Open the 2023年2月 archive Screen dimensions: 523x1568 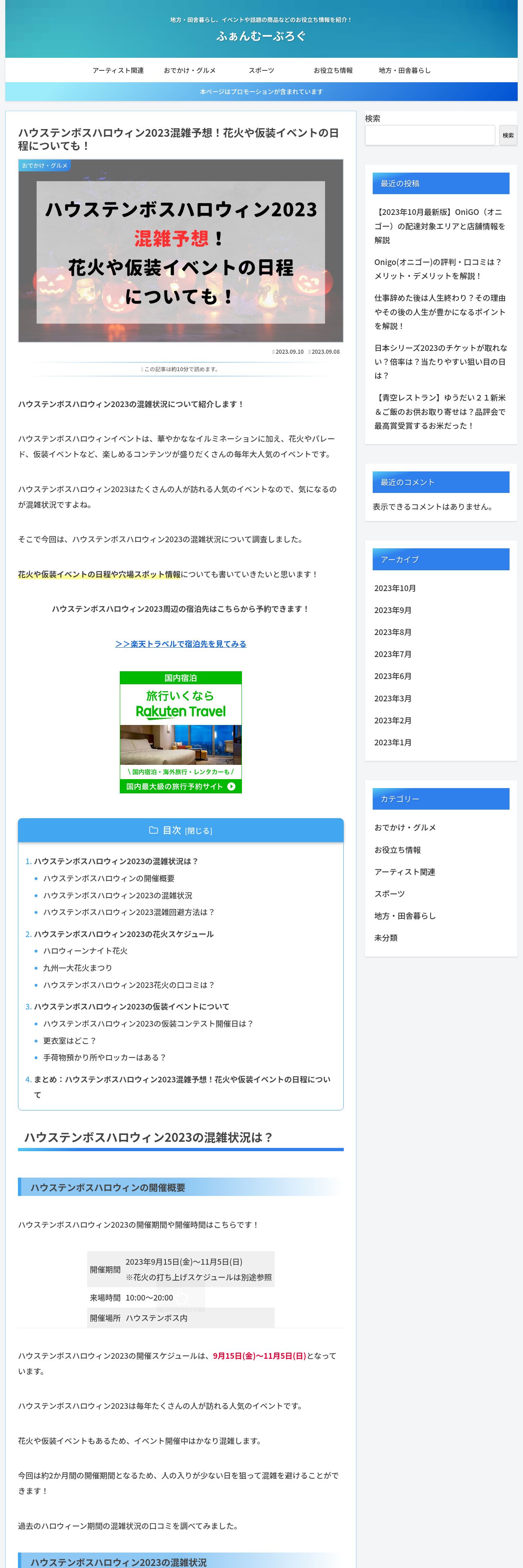click(x=393, y=720)
